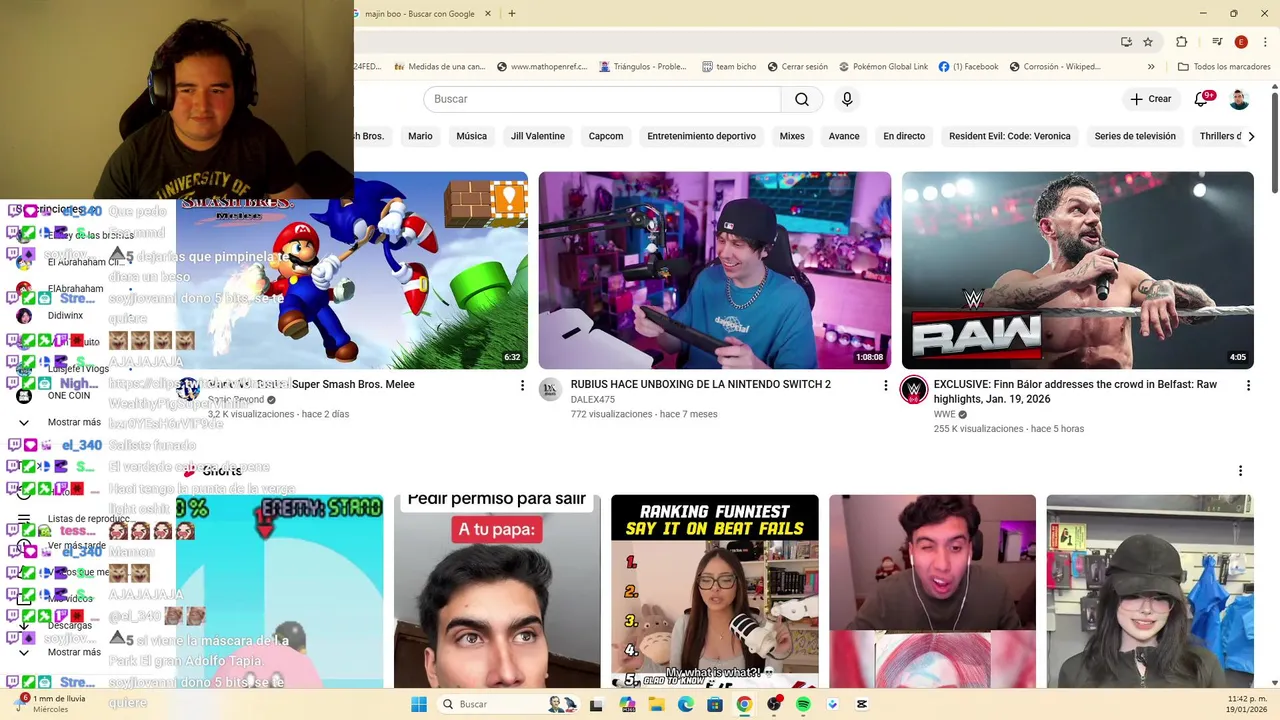This screenshot has width=1280, height=720.
Task: Select the Capcom filter chip
Action: [x=606, y=136]
